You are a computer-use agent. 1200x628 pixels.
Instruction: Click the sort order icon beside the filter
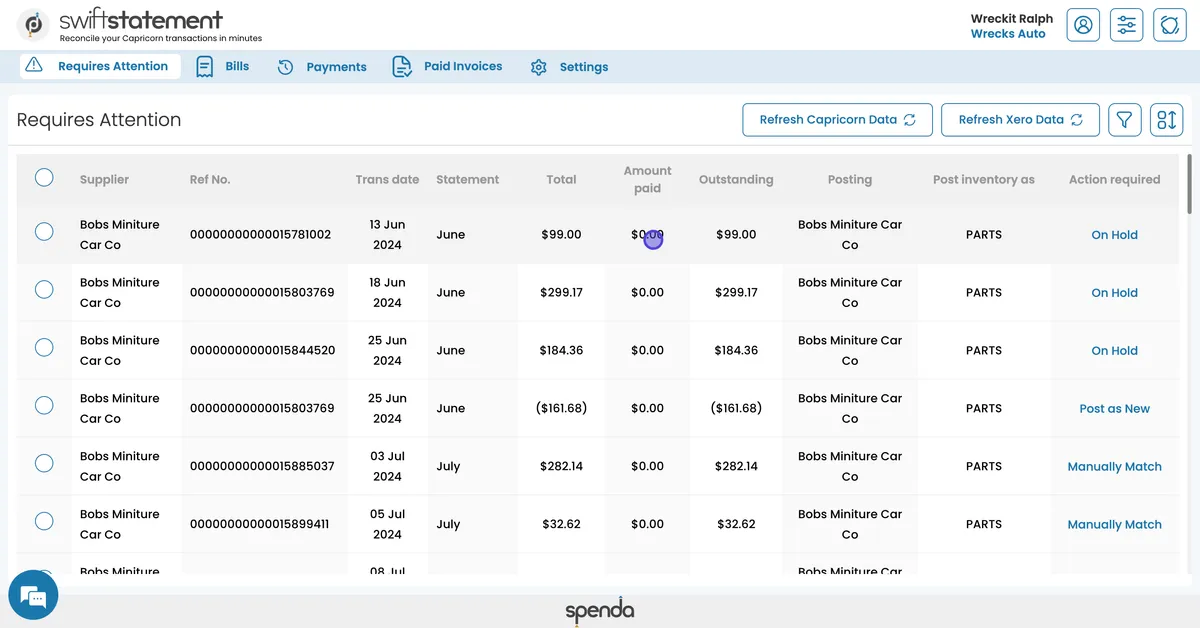pyautogui.click(x=1166, y=119)
